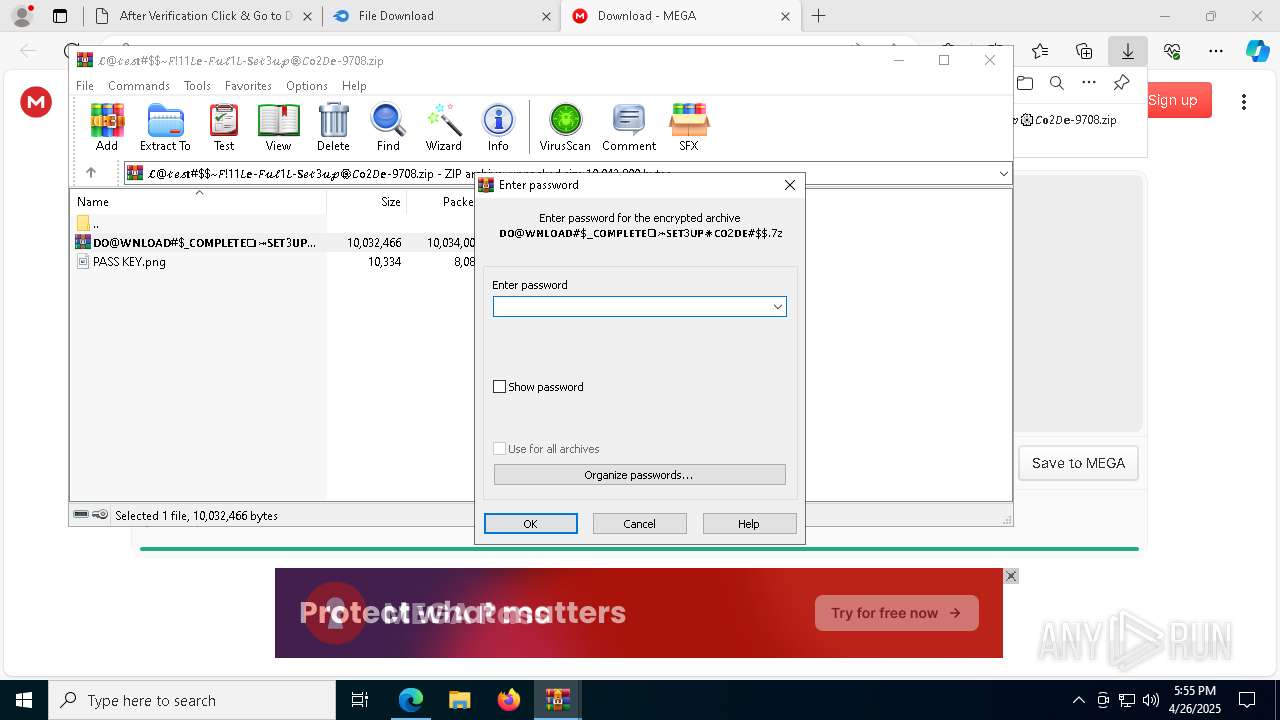Toggle the Show password checkbox
The height and width of the screenshot is (720, 1280).
point(500,387)
